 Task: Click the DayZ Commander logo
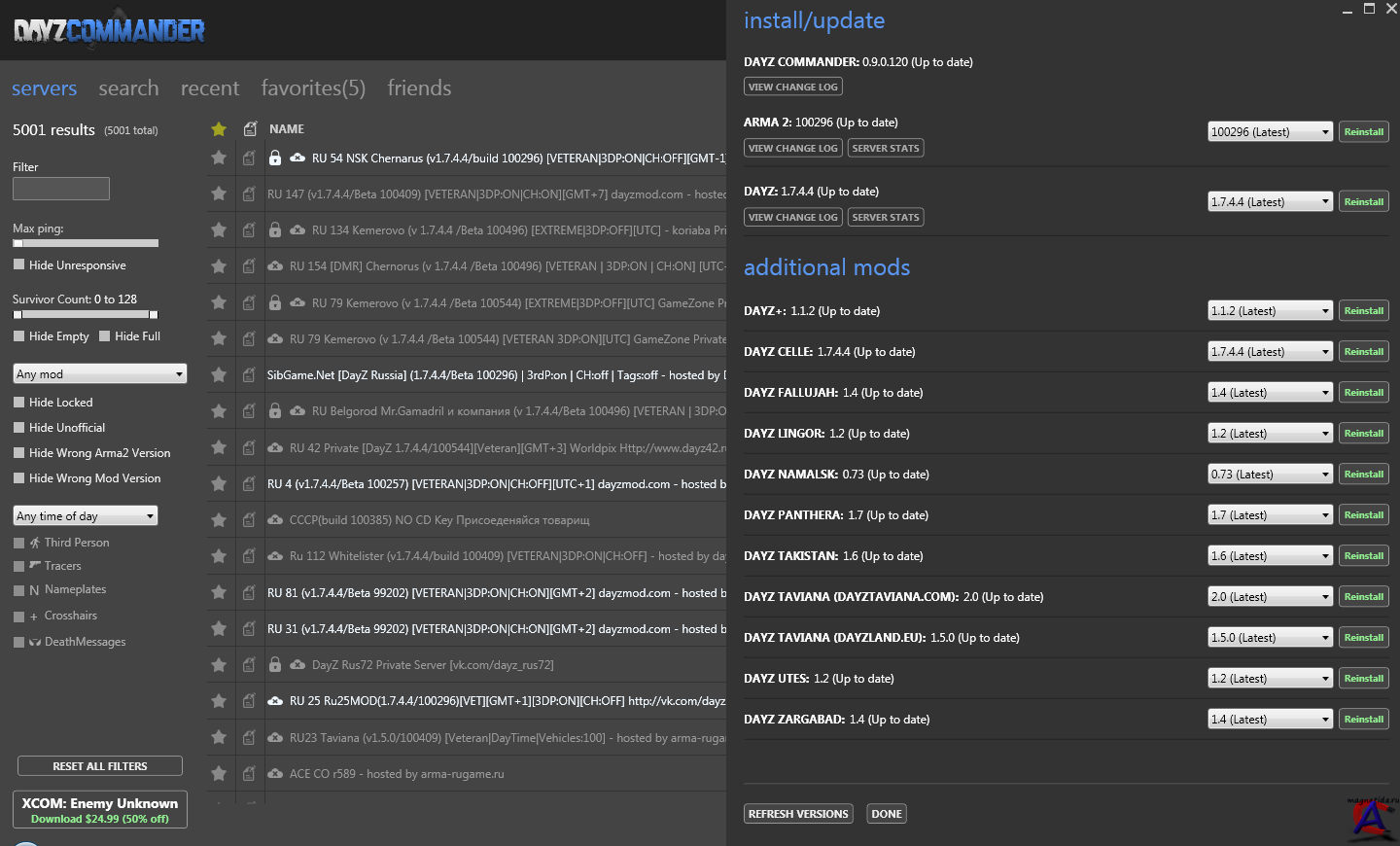click(109, 30)
